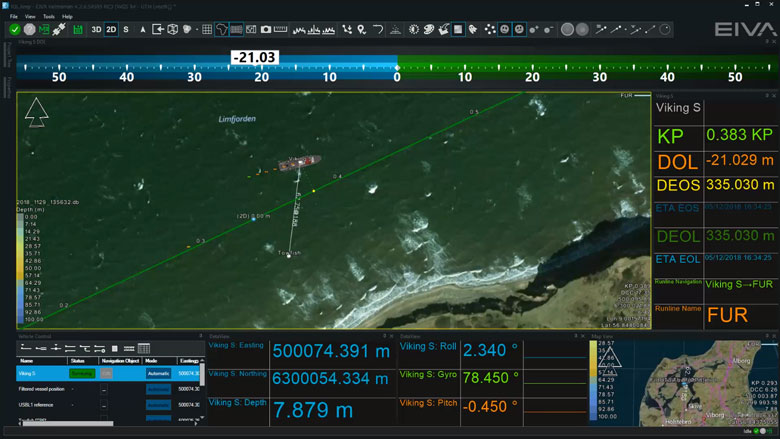780x439 pixels.
Task: Open mode dropdown for USBL1 reference row
Action: (x=159, y=405)
